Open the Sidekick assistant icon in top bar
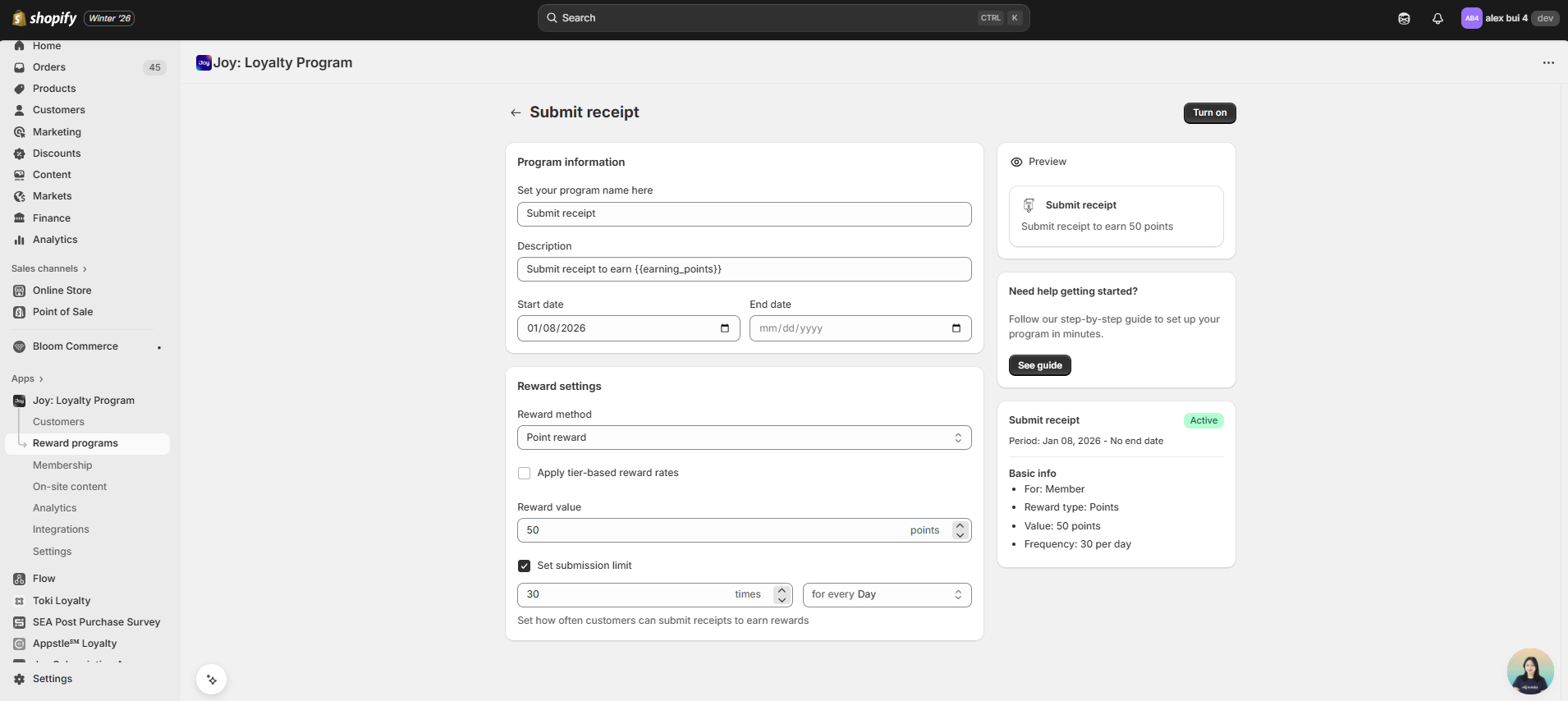Viewport: 1568px width, 701px height. 1404,18
